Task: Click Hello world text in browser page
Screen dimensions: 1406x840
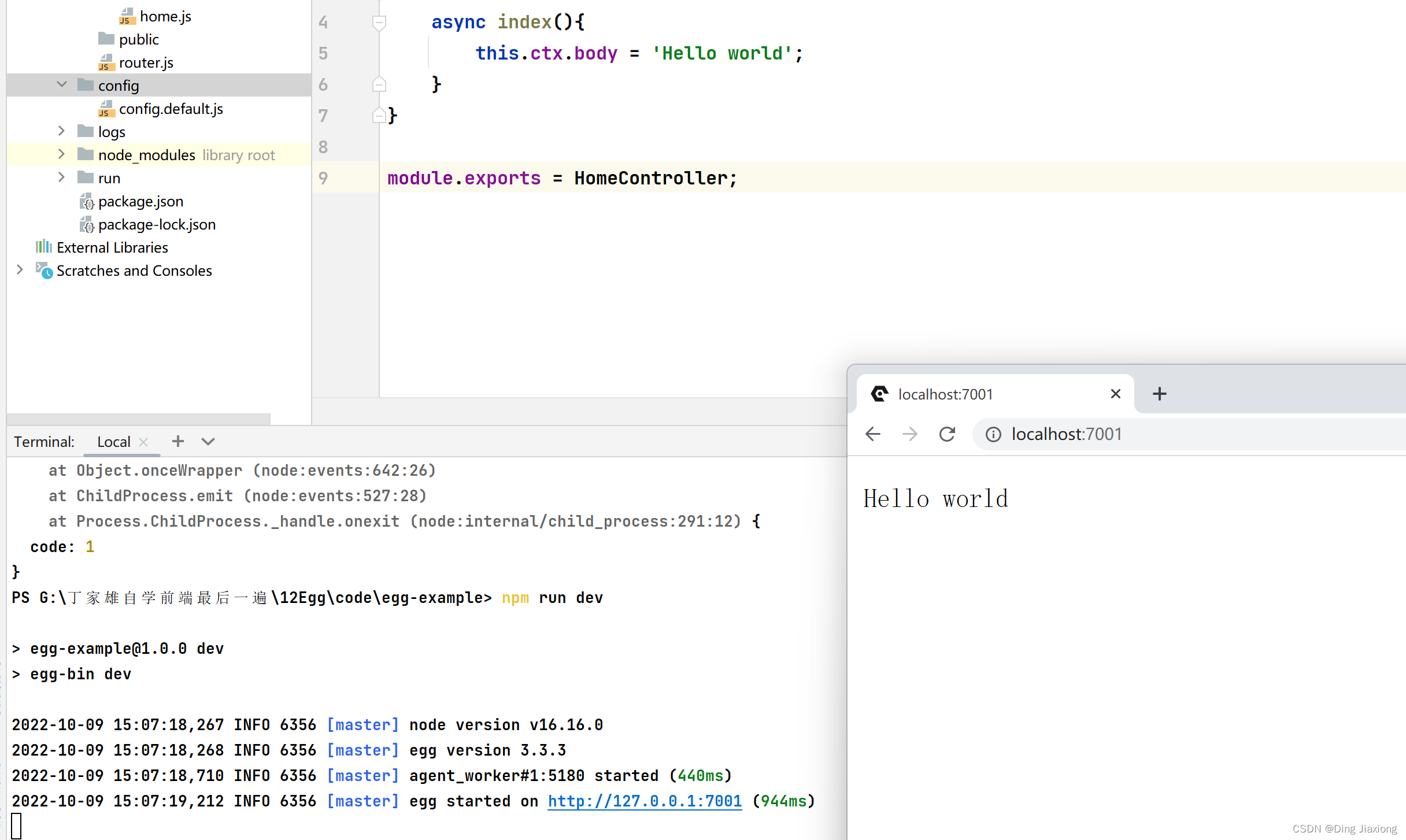Action: [936, 498]
